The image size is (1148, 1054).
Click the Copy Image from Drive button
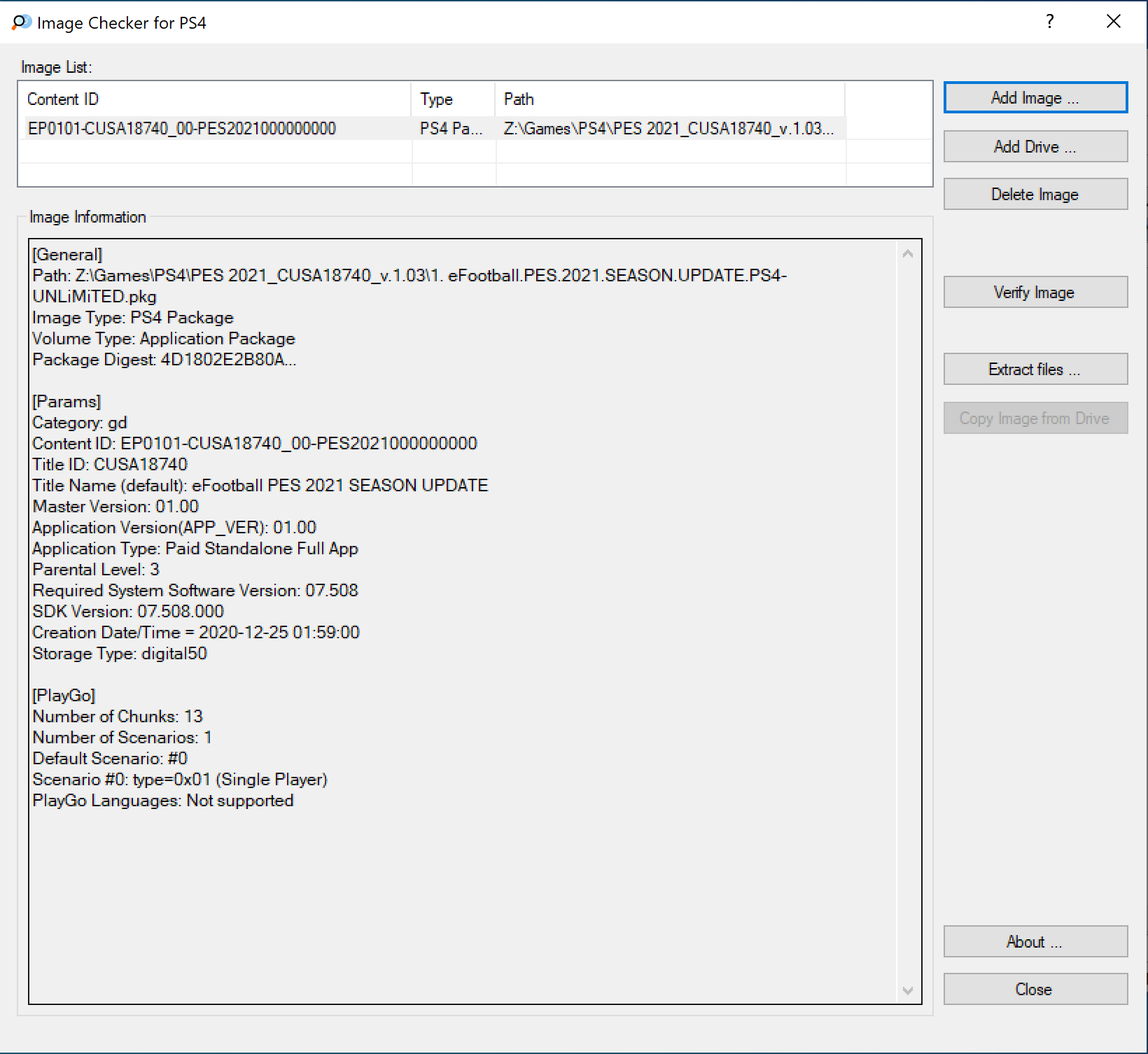tap(1035, 419)
